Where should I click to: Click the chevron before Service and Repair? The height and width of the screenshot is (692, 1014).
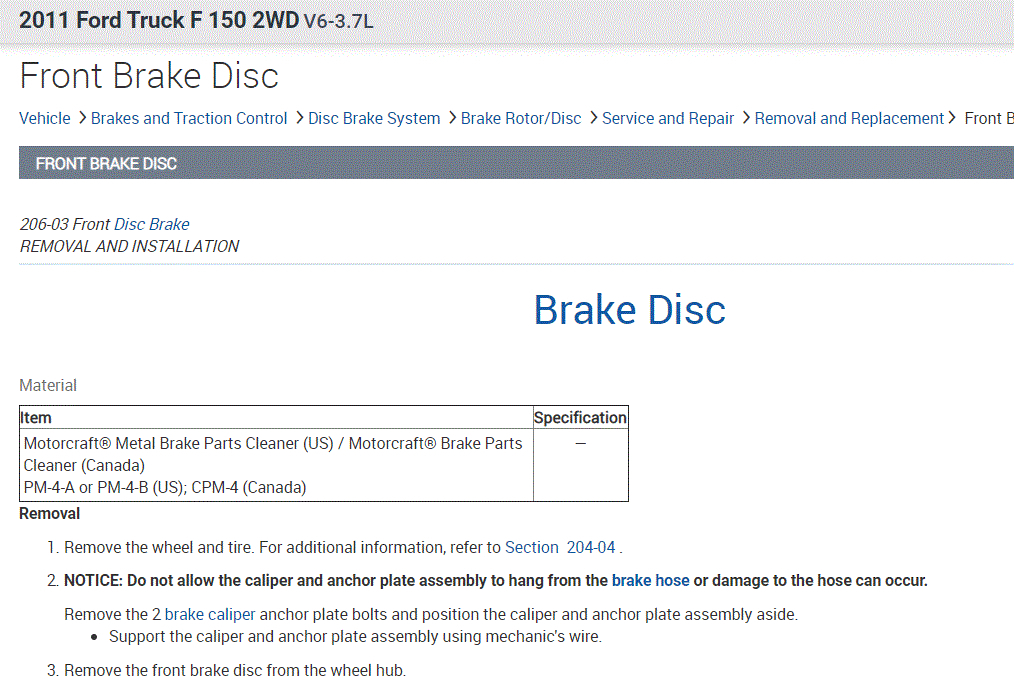[592, 118]
